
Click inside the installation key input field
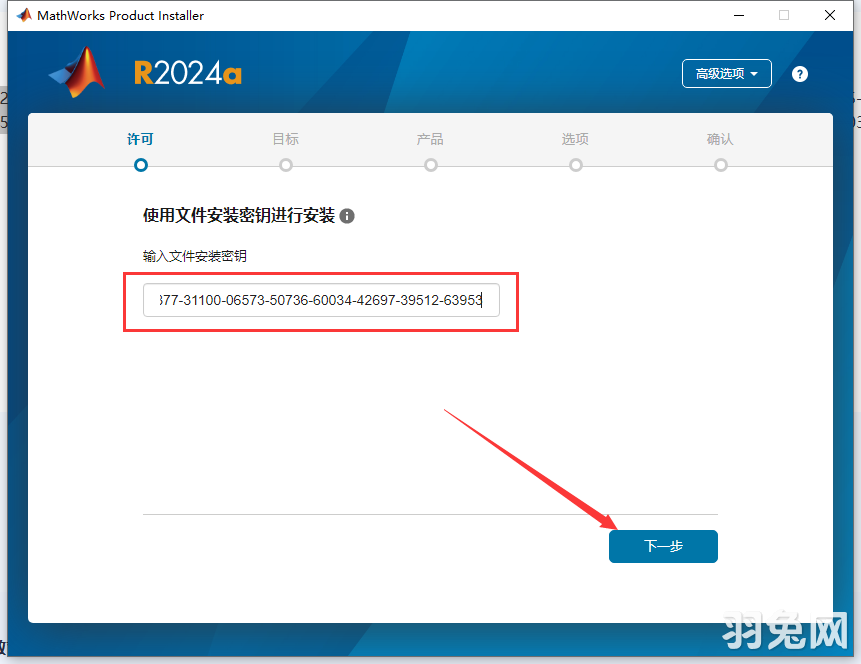pos(320,300)
